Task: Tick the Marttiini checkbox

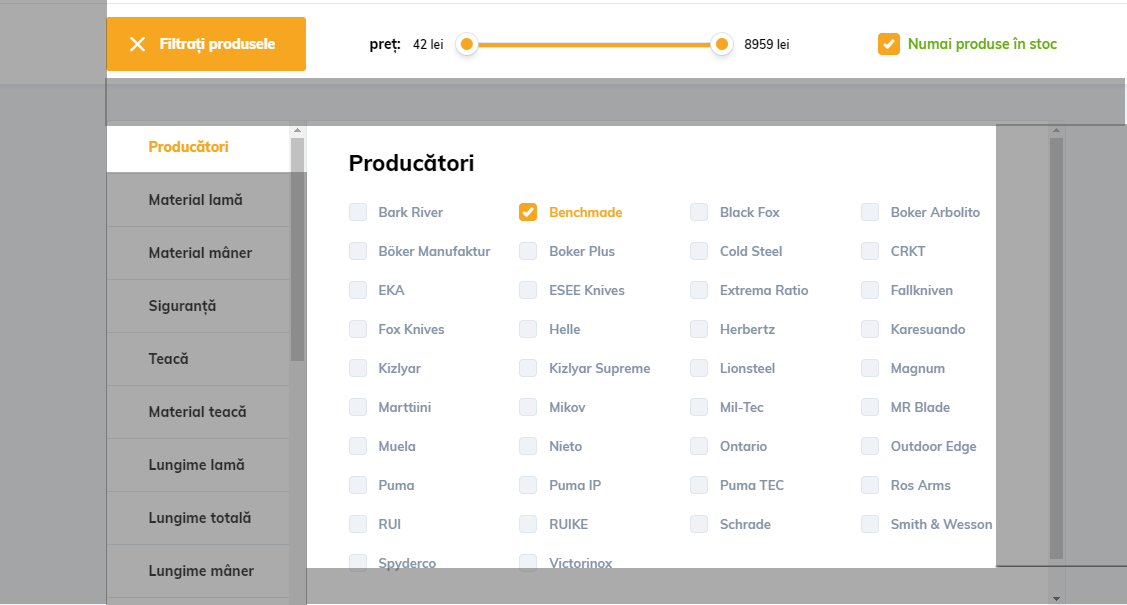Action: (358, 407)
